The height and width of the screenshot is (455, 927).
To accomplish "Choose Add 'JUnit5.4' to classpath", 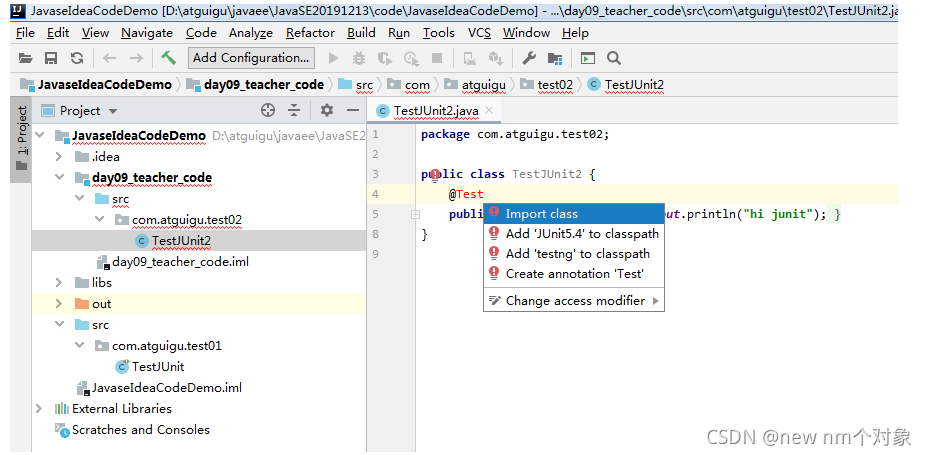I will (x=573, y=233).
